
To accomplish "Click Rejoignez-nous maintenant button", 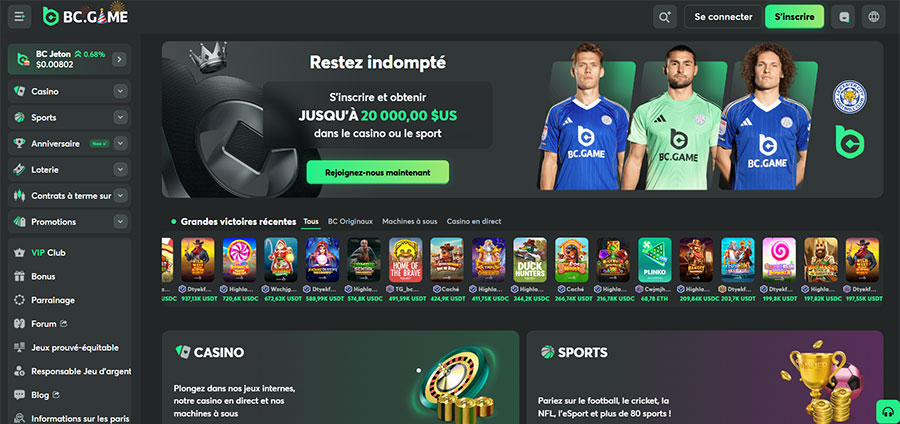I will pyautogui.click(x=378, y=172).
